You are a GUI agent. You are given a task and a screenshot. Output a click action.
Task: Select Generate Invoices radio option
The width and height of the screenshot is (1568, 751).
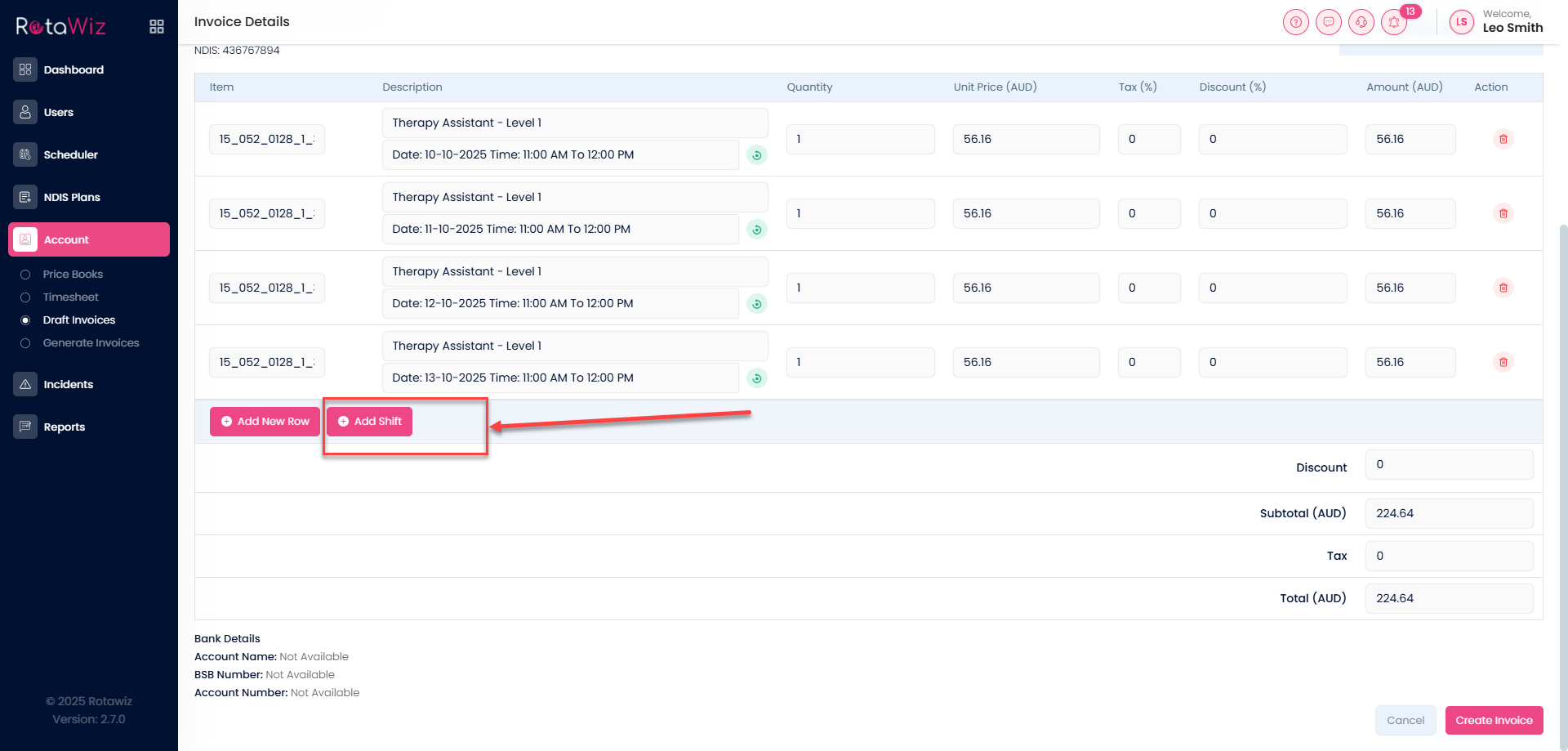25,343
